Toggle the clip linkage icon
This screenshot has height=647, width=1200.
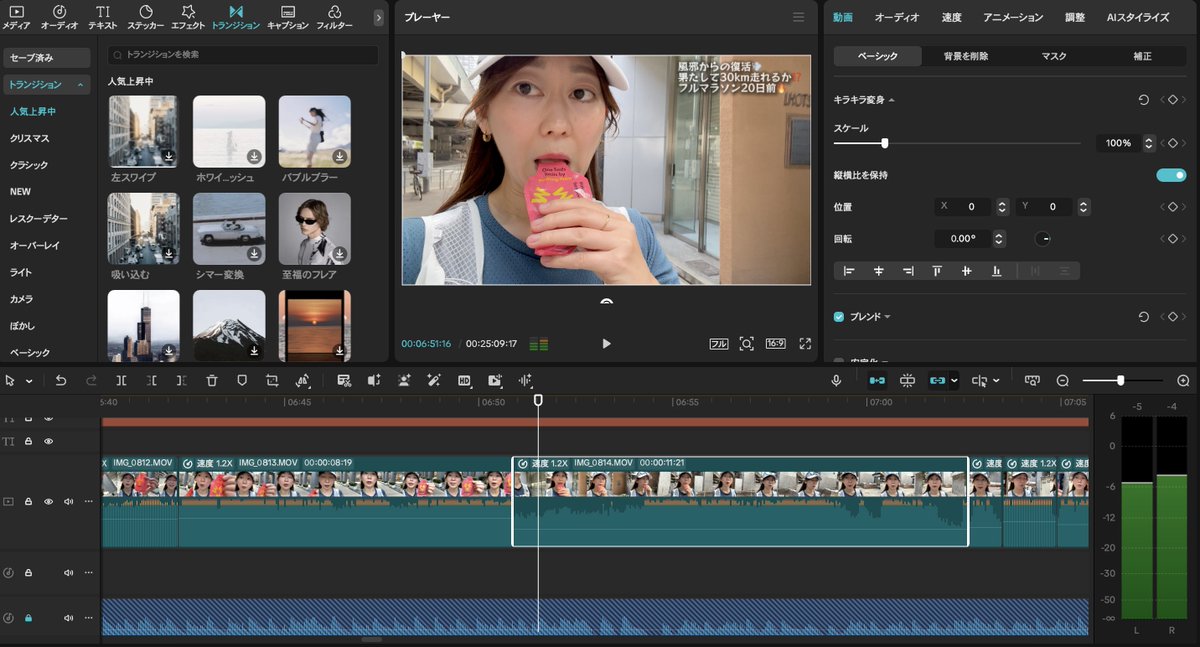tap(937, 381)
